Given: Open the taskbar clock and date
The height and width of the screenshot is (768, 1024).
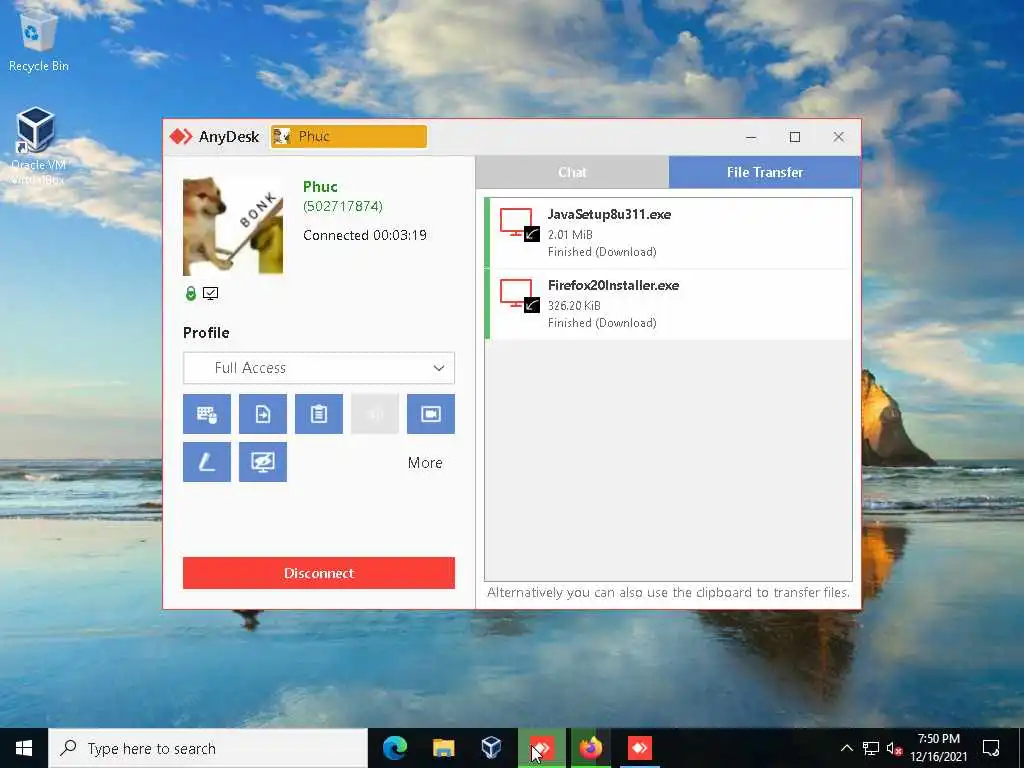Looking at the screenshot, I should 938,748.
